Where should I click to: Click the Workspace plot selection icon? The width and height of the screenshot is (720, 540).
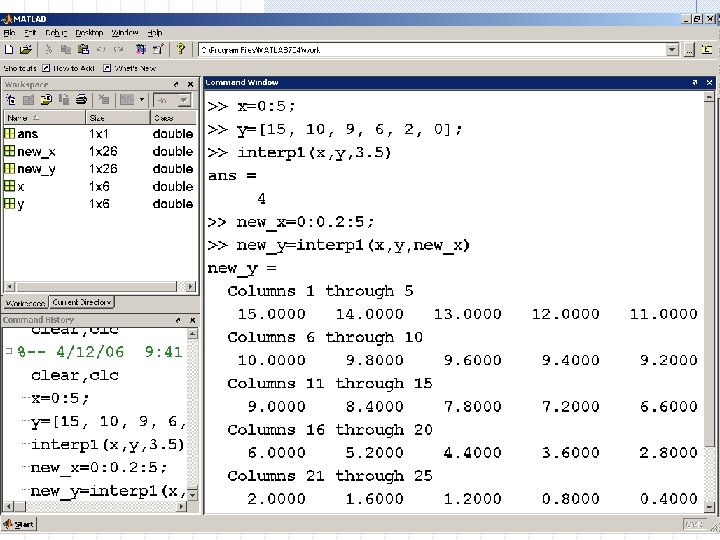click(127, 100)
